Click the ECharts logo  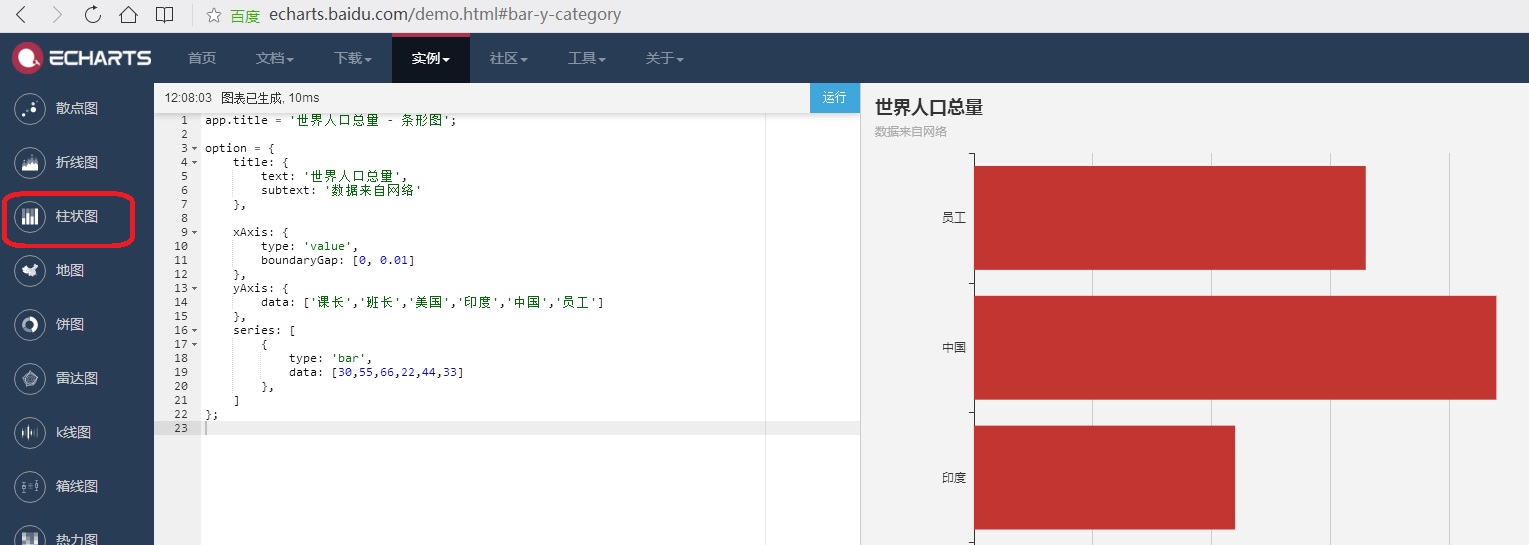pyautogui.click(x=81, y=58)
